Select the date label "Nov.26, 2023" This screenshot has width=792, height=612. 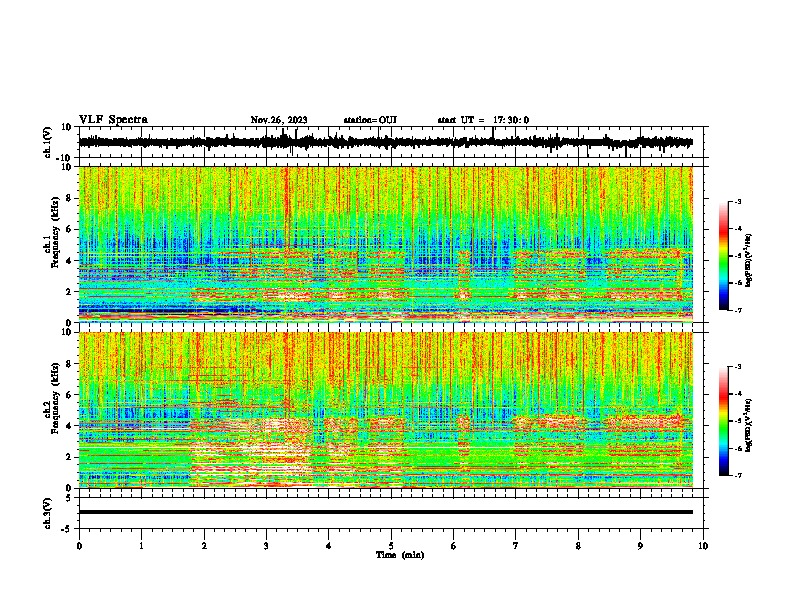click(279, 120)
